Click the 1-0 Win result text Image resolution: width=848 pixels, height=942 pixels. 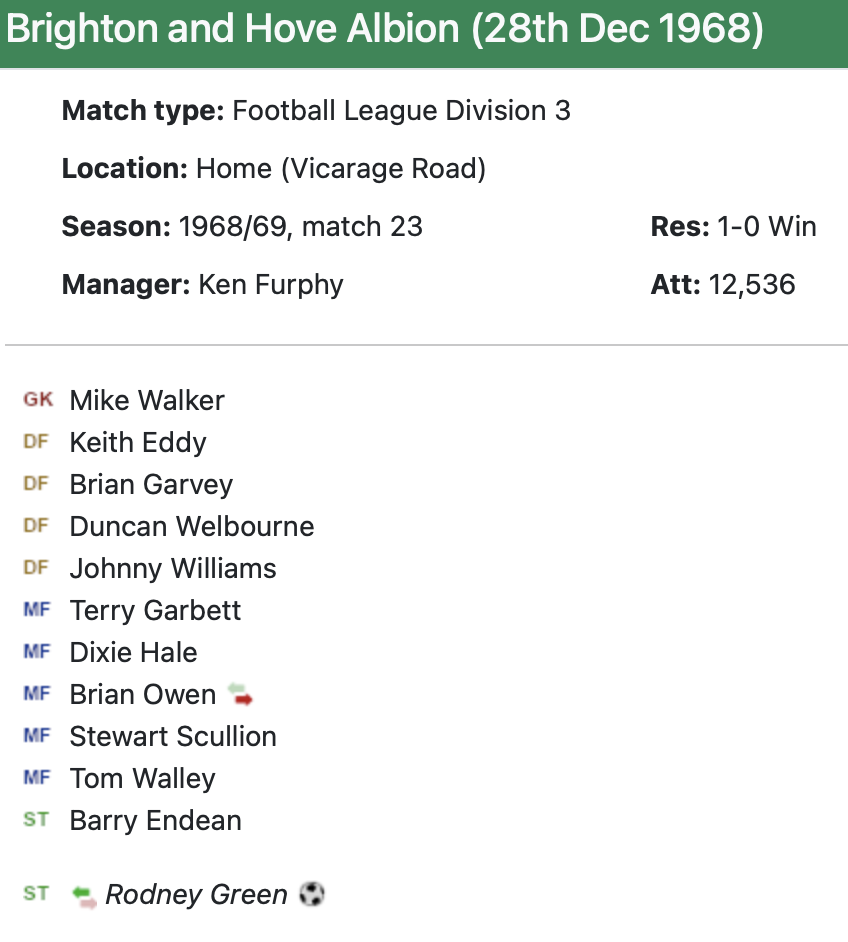(x=767, y=227)
